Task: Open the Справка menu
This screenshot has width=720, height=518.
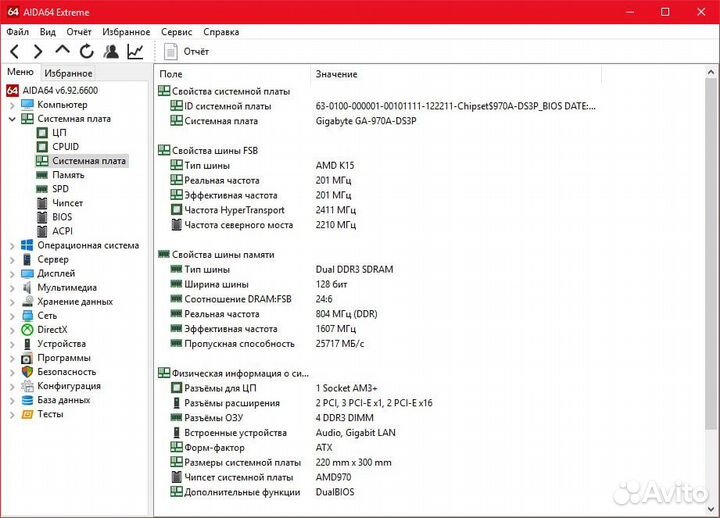Action: coord(221,32)
